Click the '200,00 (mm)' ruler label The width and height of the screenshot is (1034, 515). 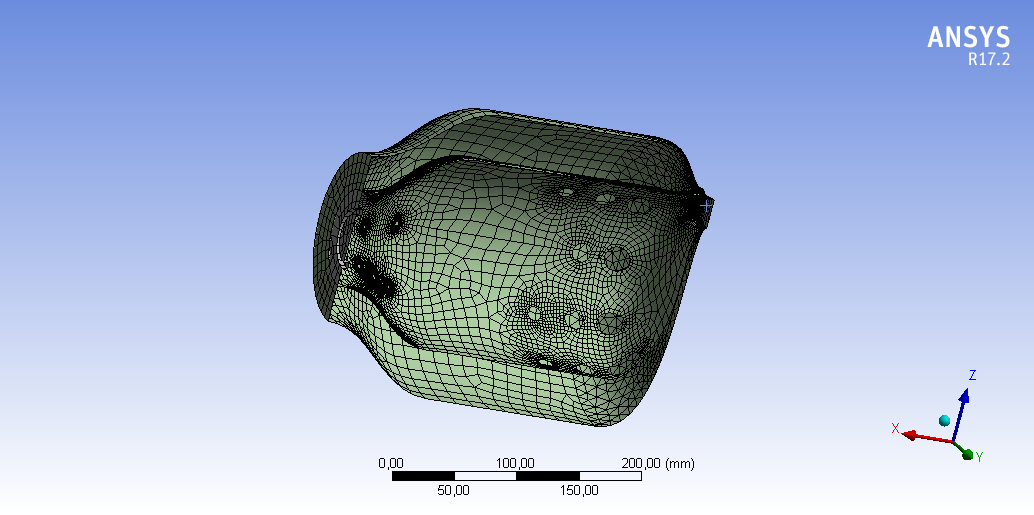(658, 464)
